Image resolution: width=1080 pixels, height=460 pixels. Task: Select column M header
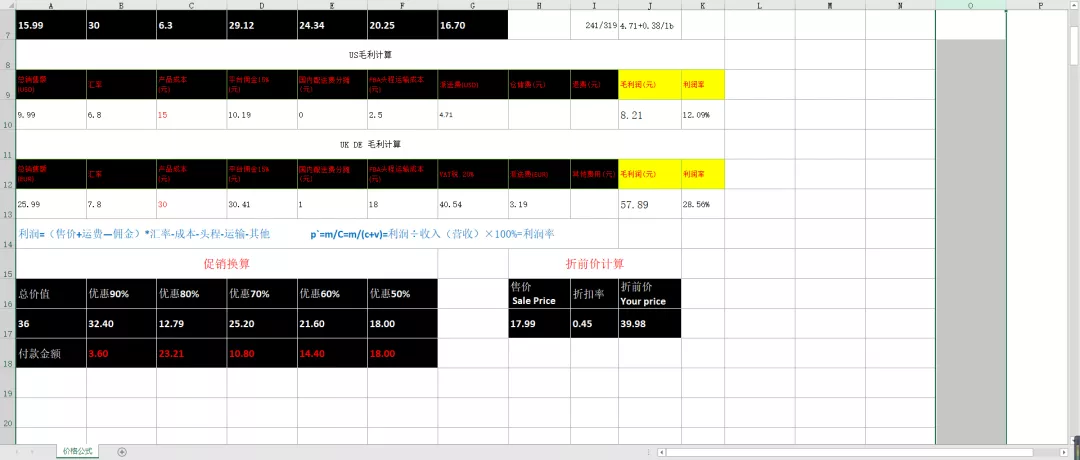[830, 5]
